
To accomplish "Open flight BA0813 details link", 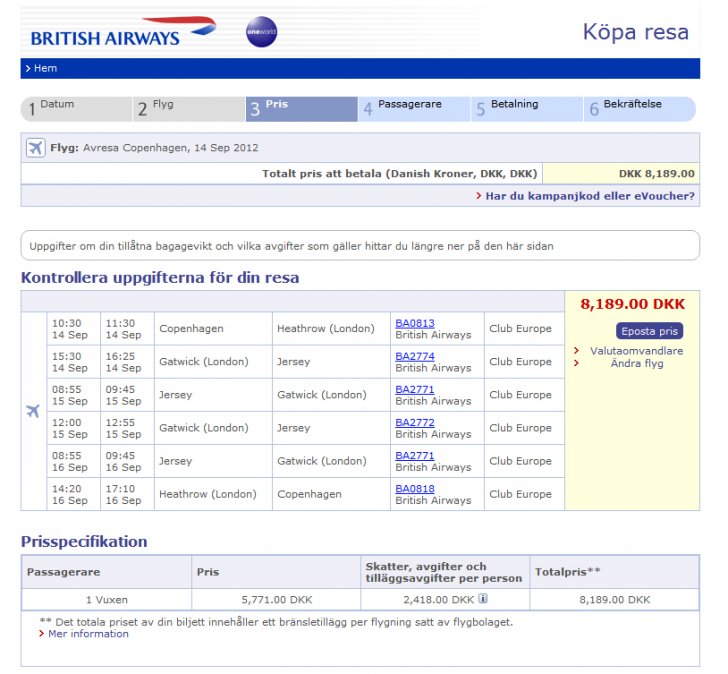I will tap(414, 323).
